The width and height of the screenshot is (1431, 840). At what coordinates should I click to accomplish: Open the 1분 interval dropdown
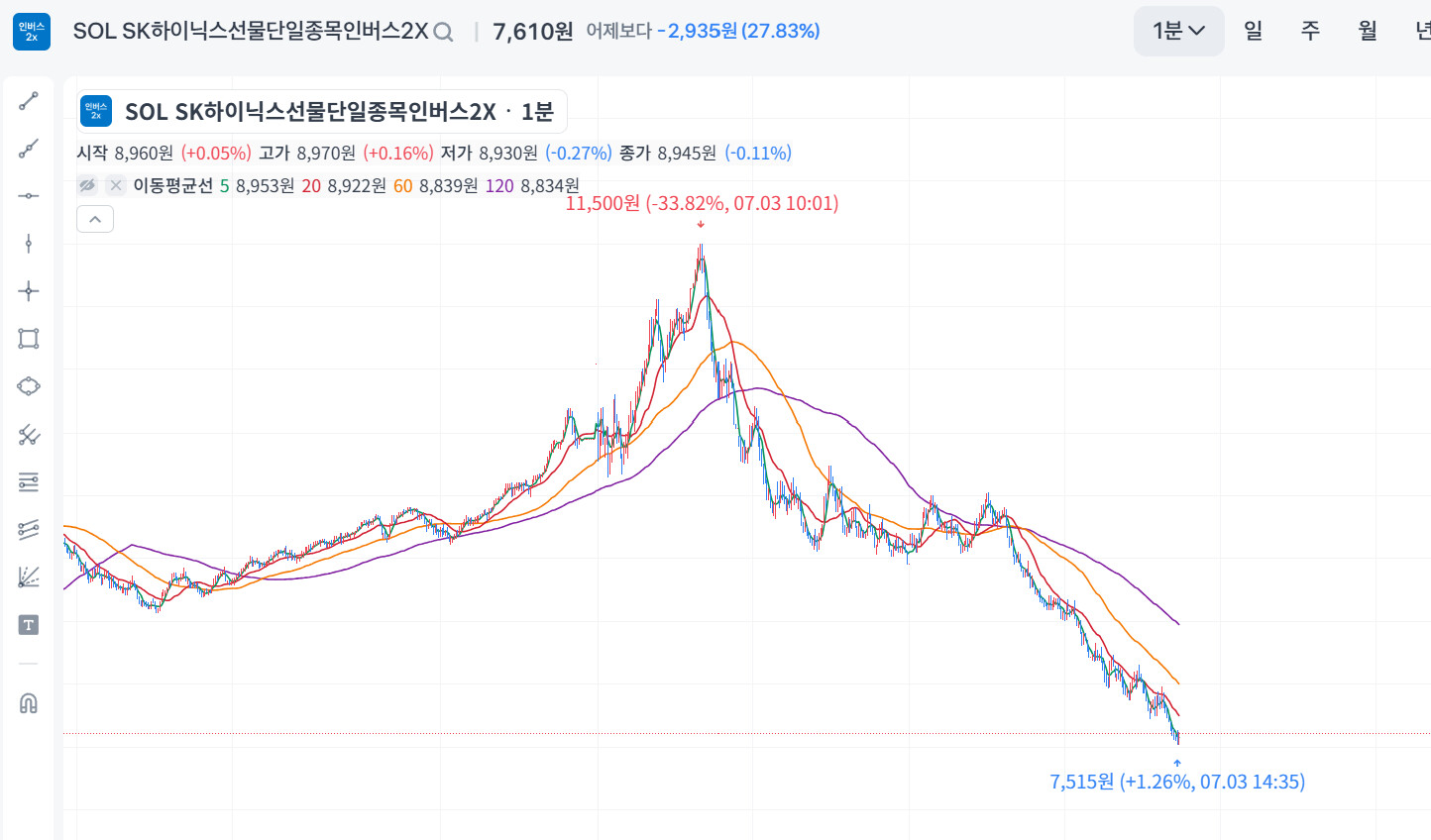pos(1179,31)
